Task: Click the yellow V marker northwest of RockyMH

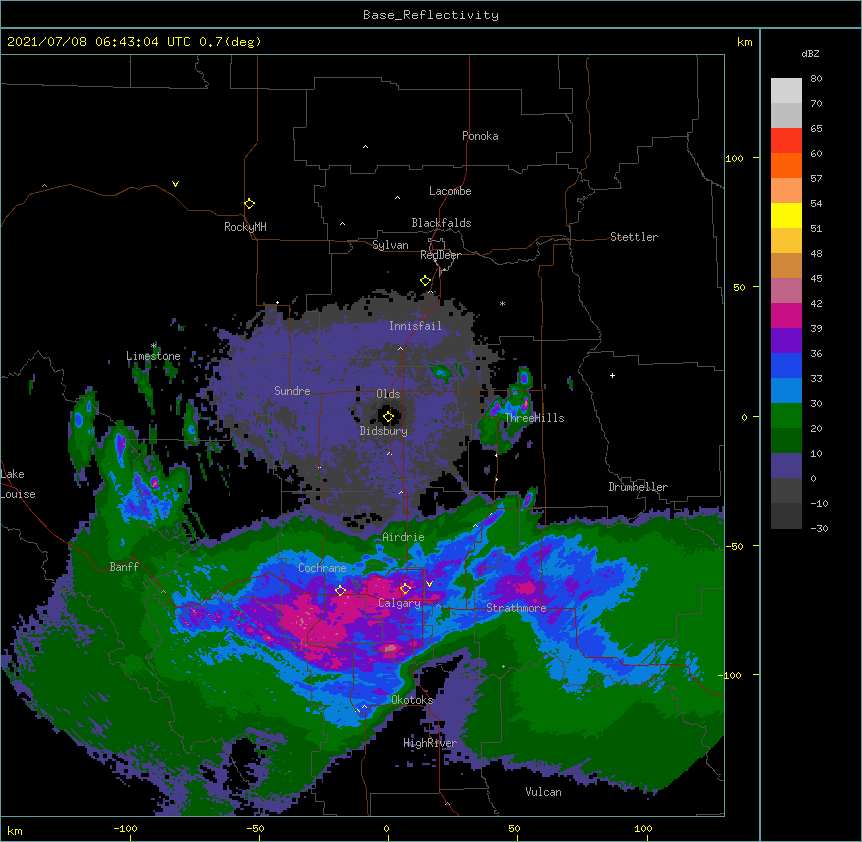Action: (175, 184)
